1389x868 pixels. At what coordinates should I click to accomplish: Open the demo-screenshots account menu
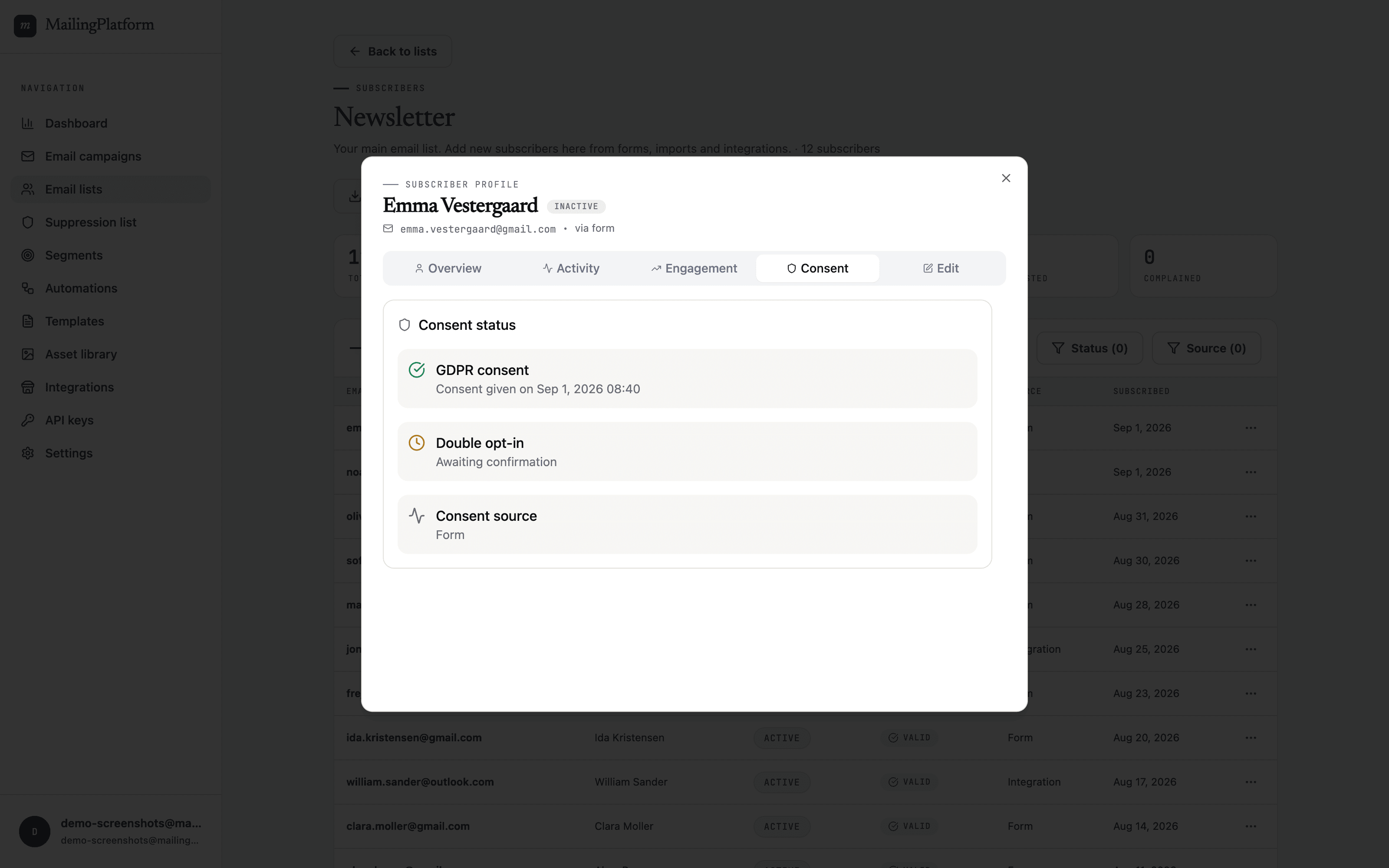click(111, 832)
